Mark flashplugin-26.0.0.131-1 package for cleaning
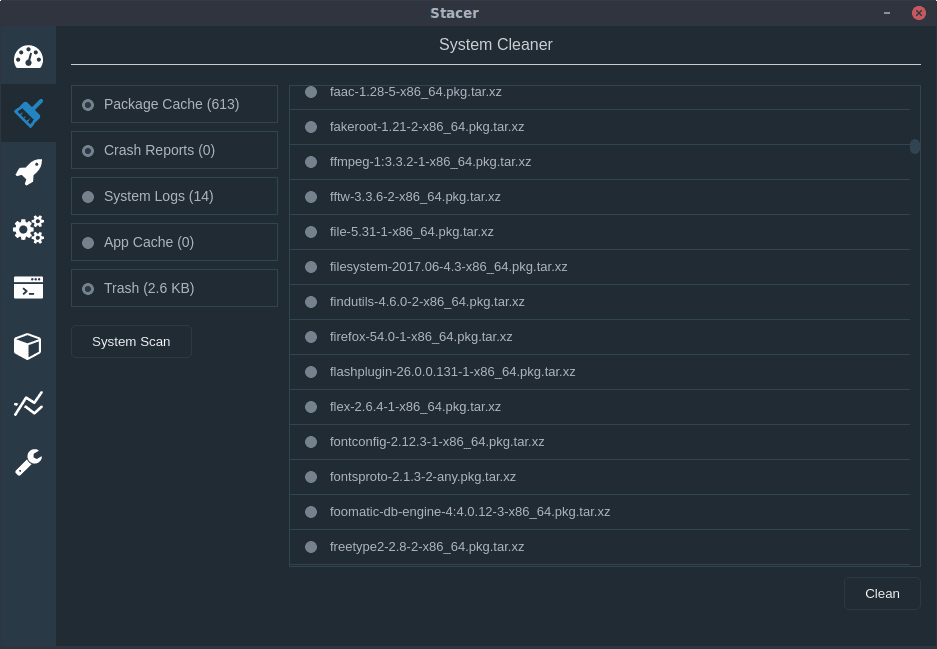The width and height of the screenshot is (937, 649). pos(311,372)
